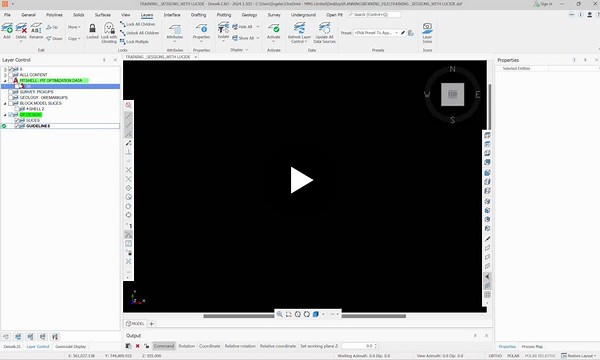Click the zoom magnifier icon in bottom viewport toolbar

click(x=280, y=314)
